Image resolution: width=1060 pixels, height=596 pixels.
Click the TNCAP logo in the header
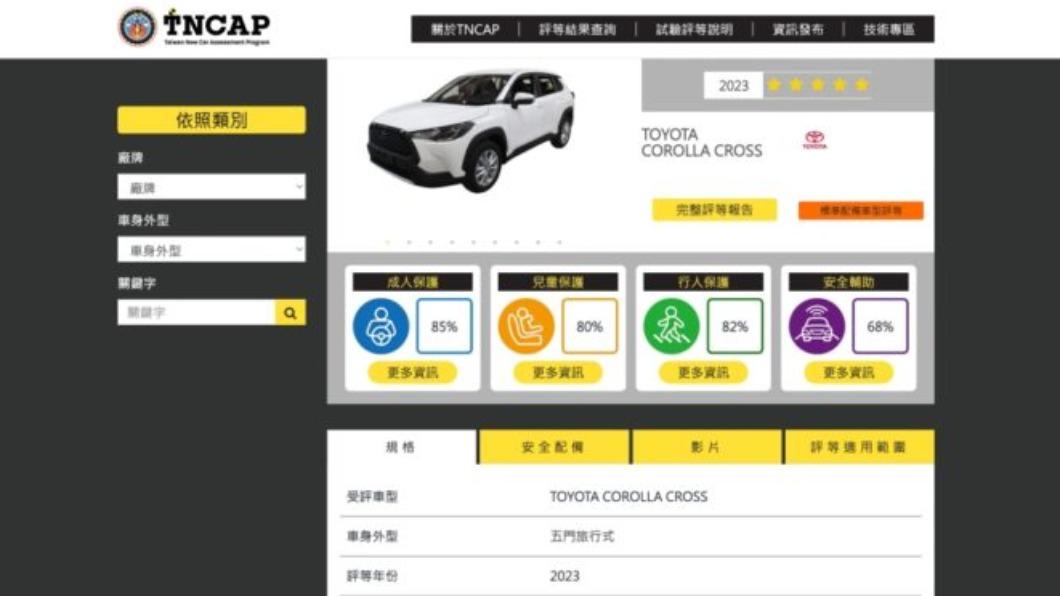pyautogui.click(x=195, y=27)
